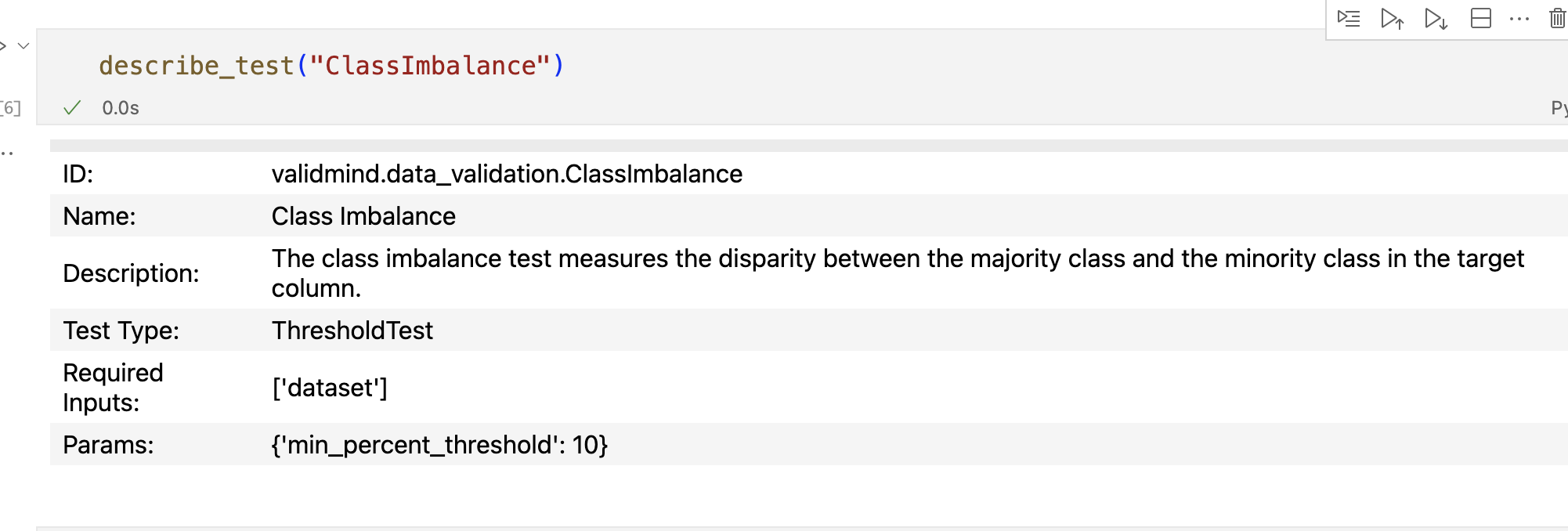Click the ThresholdTest value in the table
The image size is (1568, 531).
click(x=352, y=331)
